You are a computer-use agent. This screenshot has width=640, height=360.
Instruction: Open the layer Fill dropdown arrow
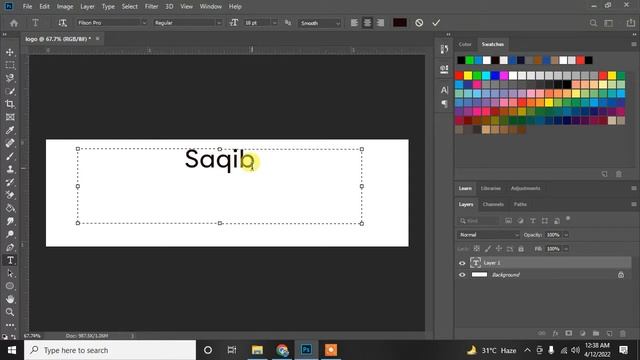(566, 249)
